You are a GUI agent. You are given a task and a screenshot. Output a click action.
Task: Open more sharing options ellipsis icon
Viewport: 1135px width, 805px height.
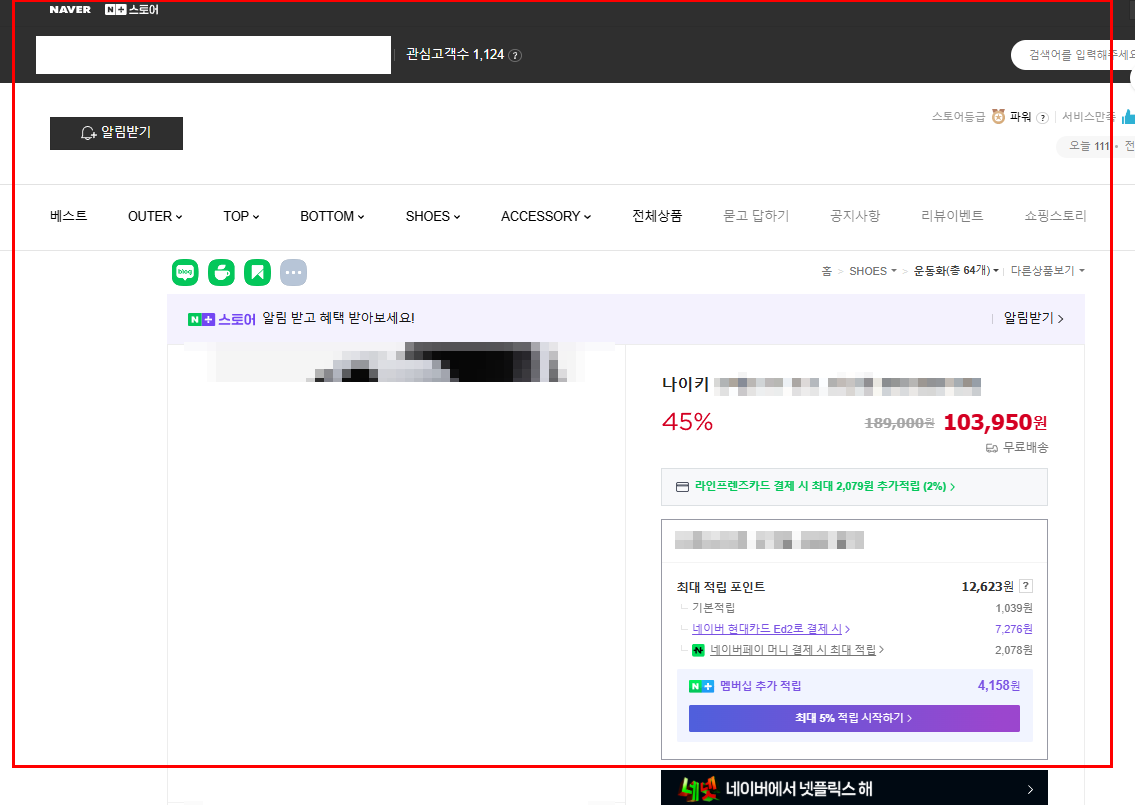pos(293,272)
